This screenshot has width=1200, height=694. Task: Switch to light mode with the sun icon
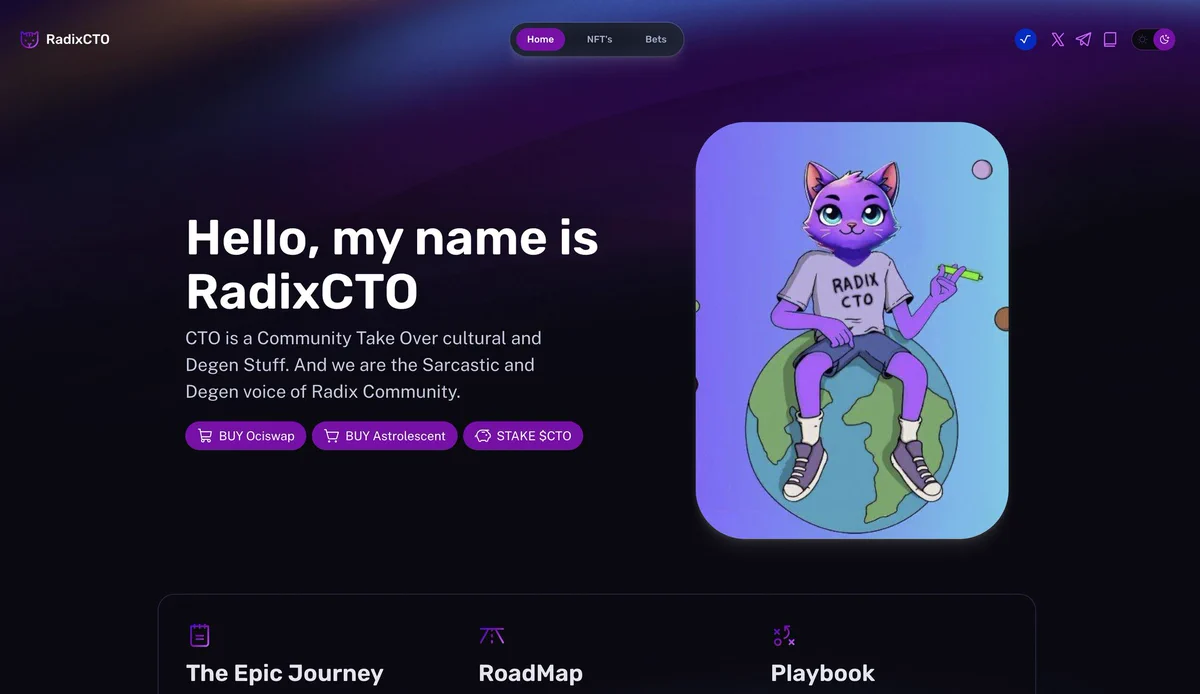tap(1142, 40)
